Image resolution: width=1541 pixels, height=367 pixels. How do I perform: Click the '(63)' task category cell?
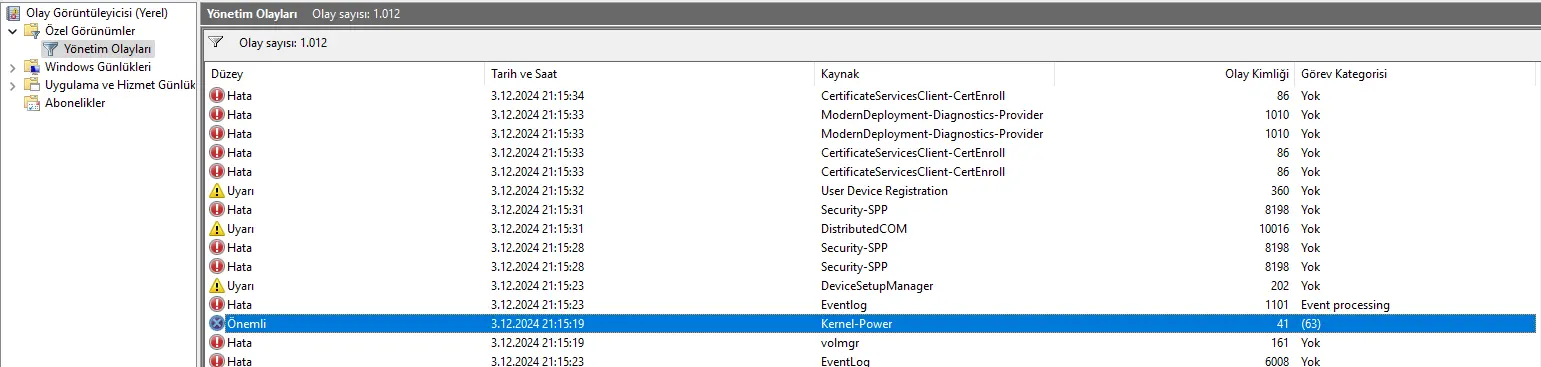pyautogui.click(x=1311, y=324)
